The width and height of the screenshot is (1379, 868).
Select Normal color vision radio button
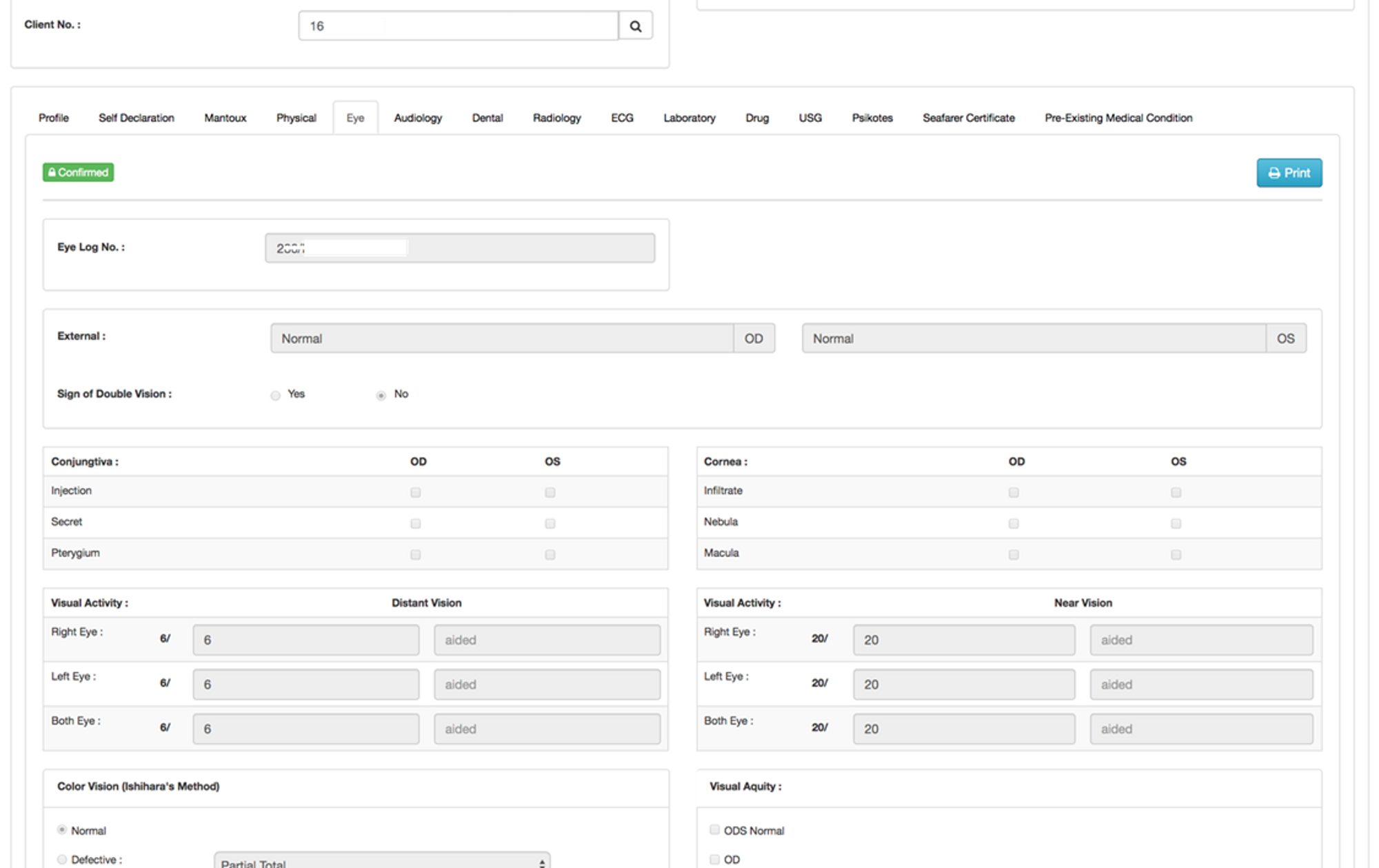(62, 830)
